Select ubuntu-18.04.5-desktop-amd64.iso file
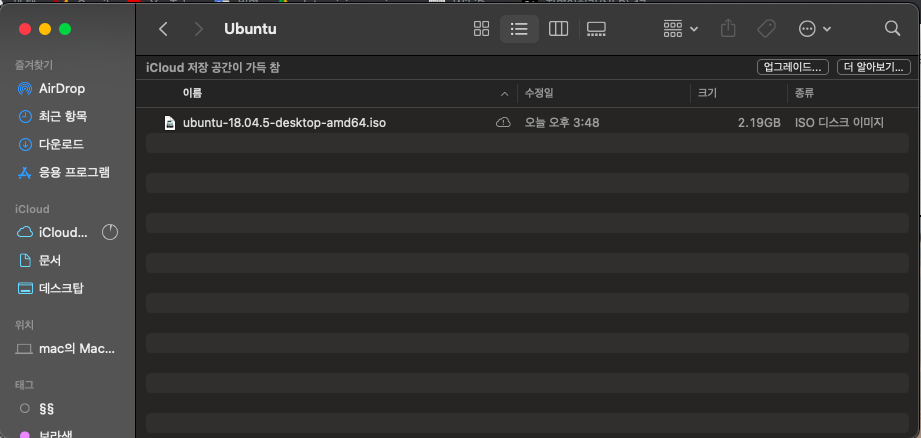 pyautogui.click(x=284, y=123)
